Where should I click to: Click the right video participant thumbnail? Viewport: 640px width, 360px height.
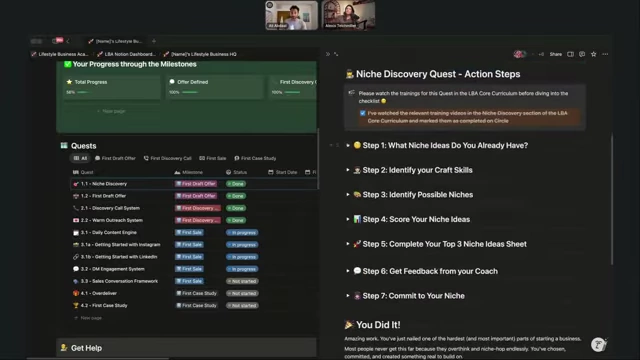pos(348,15)
